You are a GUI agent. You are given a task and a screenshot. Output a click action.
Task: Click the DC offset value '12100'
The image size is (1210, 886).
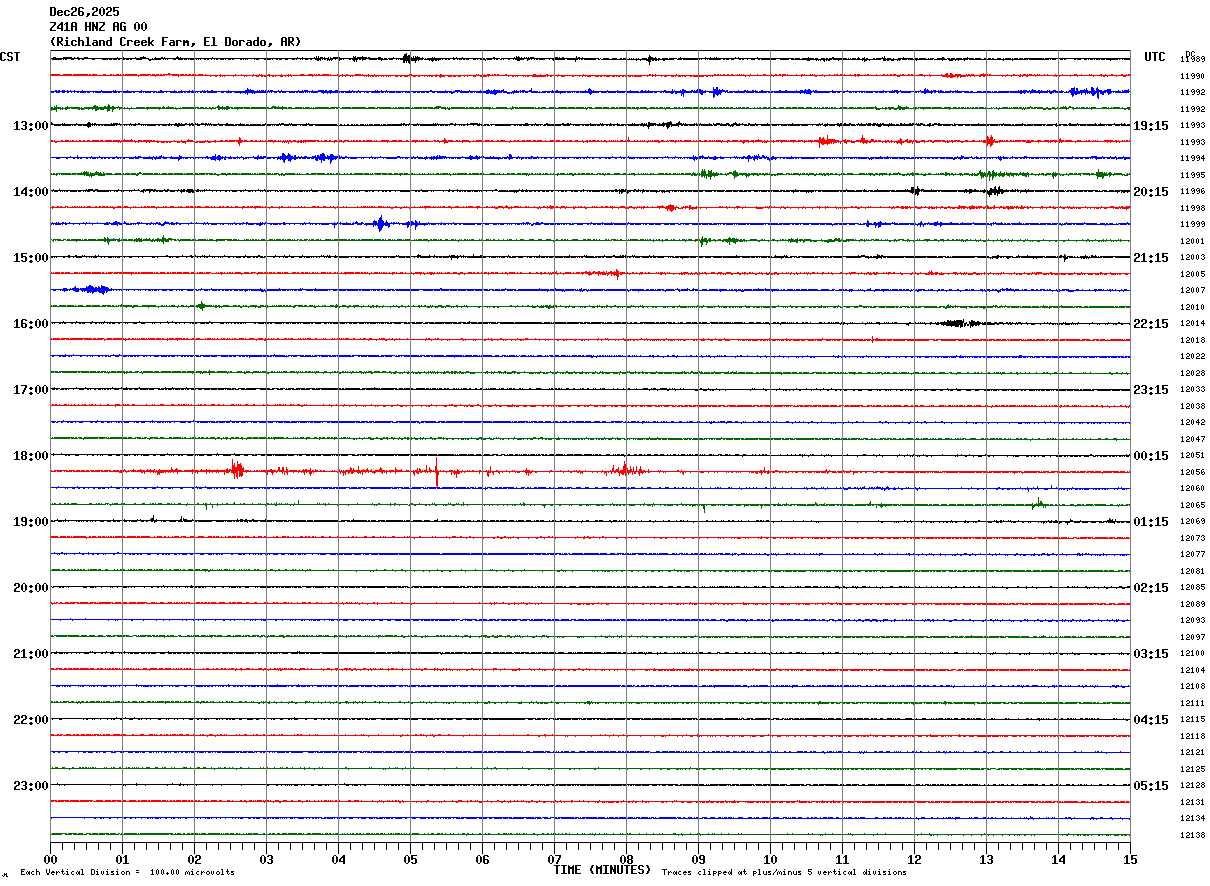click(x=1192, y=654)
